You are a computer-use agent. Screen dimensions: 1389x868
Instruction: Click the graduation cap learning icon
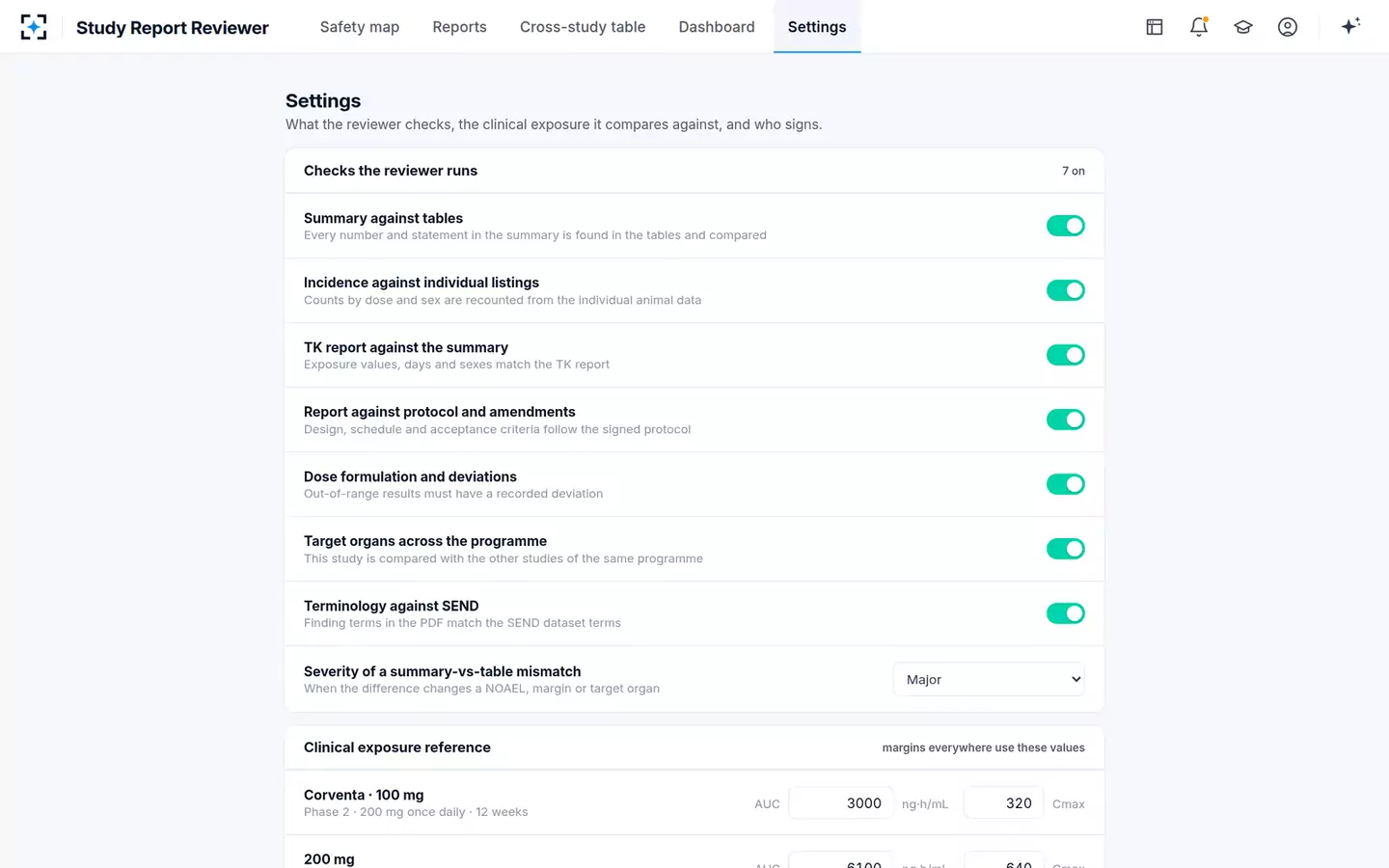point(1243,27)
